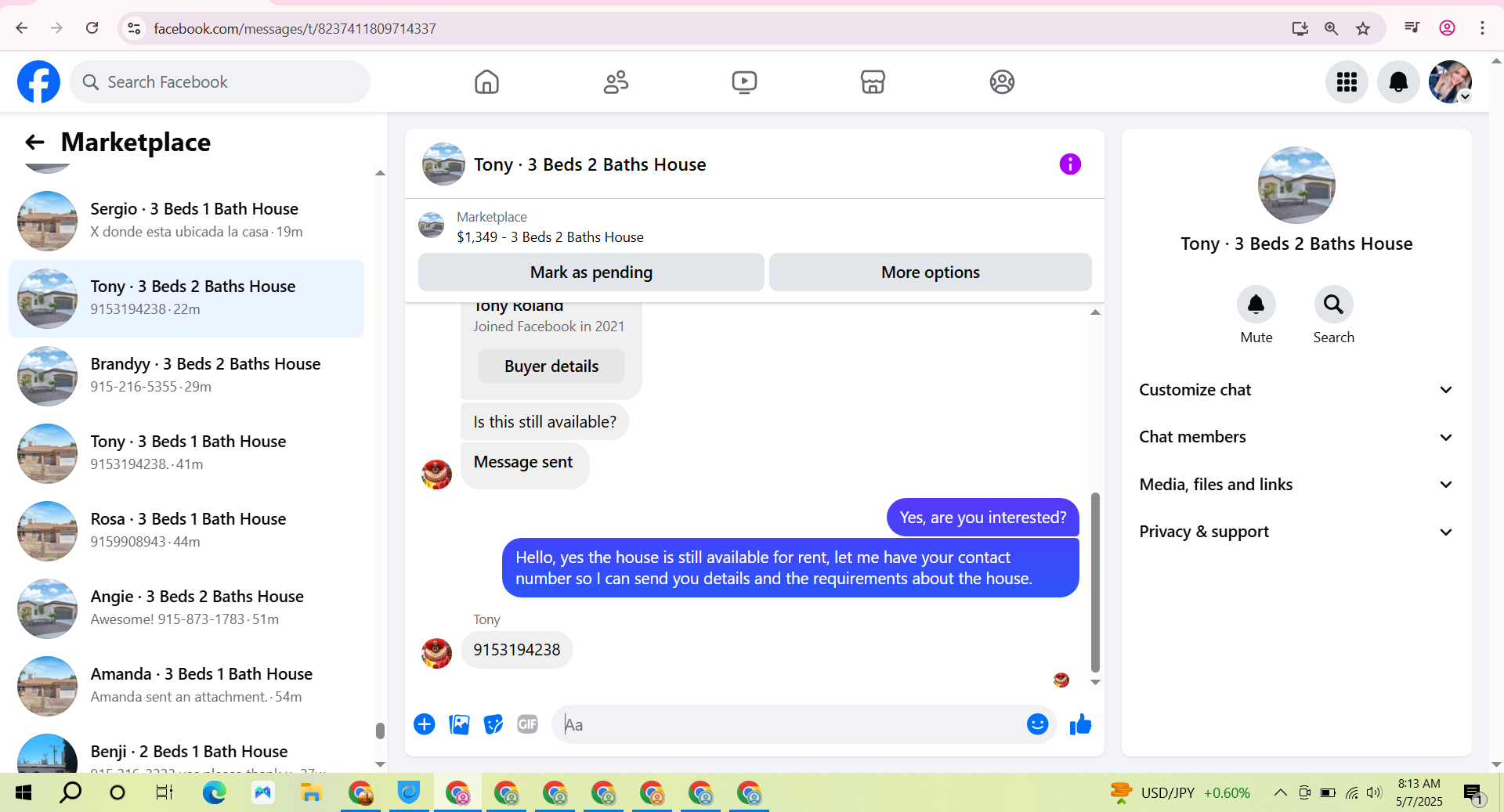Screen dimensions: 1504x812
Task: Open More options for the listing
Action: [930, 272]
